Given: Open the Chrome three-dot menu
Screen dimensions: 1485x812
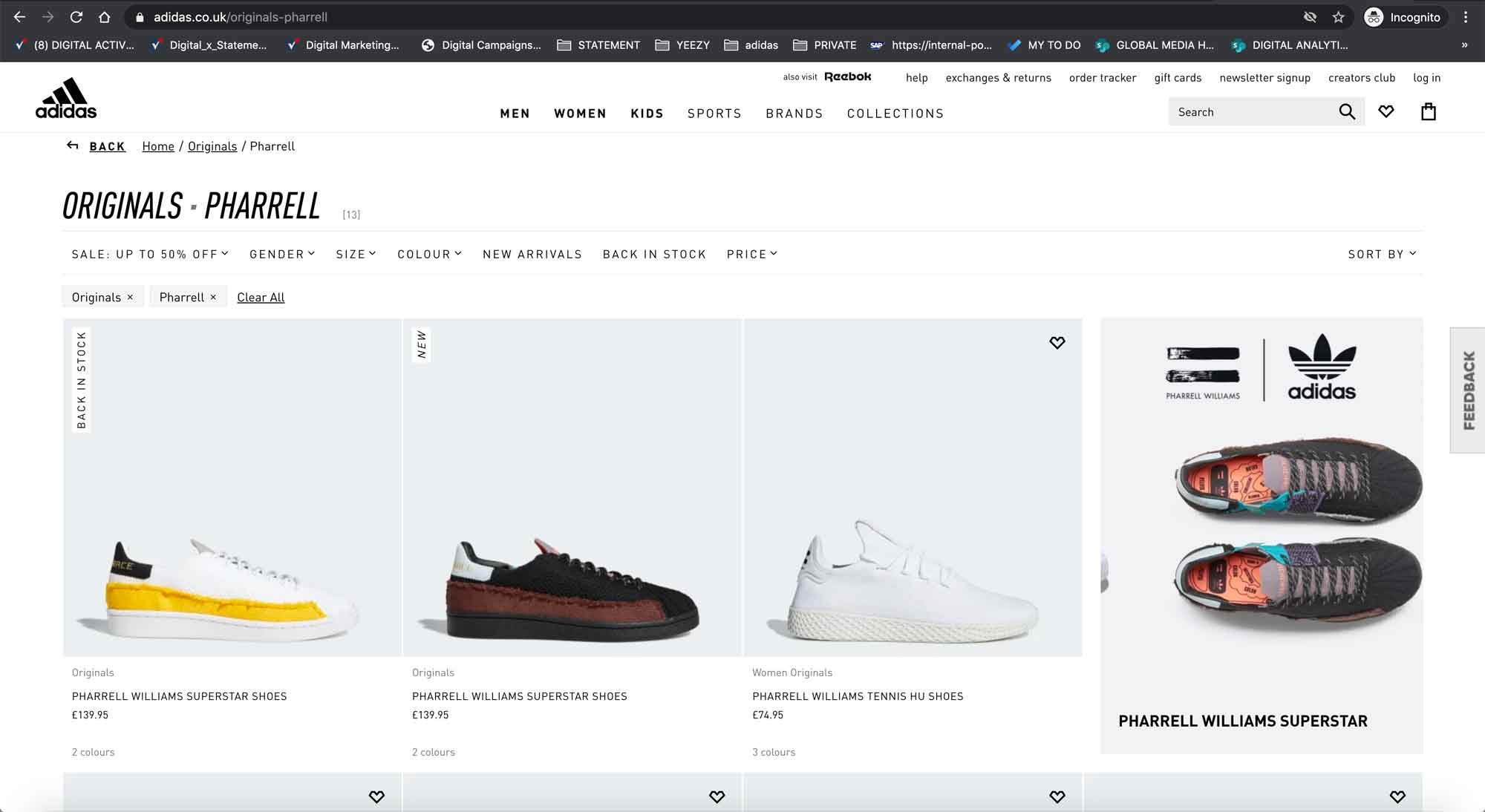Looking at the screenshot, I should [x=1466, y=17].
